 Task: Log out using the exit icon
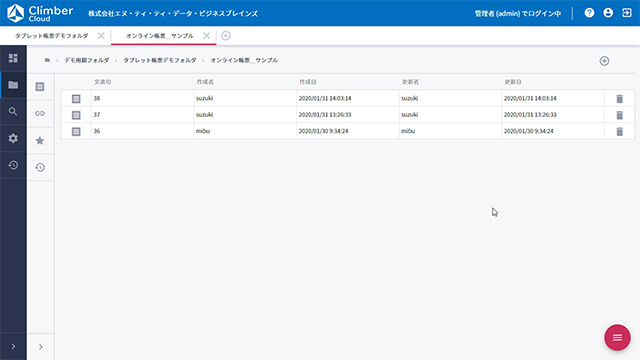tap(627, 13)
